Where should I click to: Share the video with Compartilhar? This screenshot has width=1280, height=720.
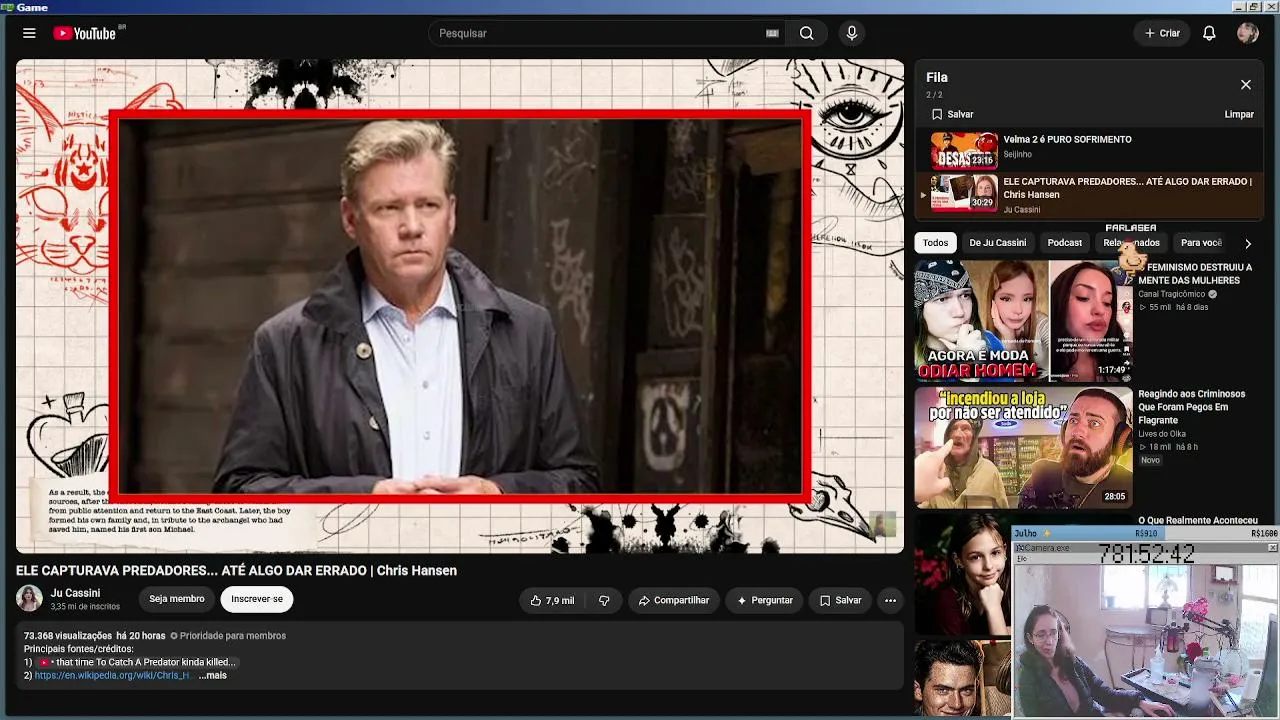pos(674,600)
